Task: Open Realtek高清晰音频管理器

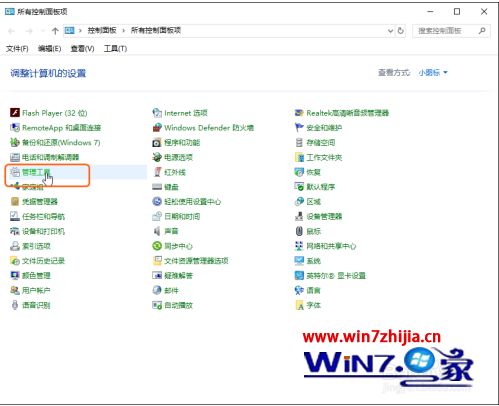Action: tap(342, 113)
